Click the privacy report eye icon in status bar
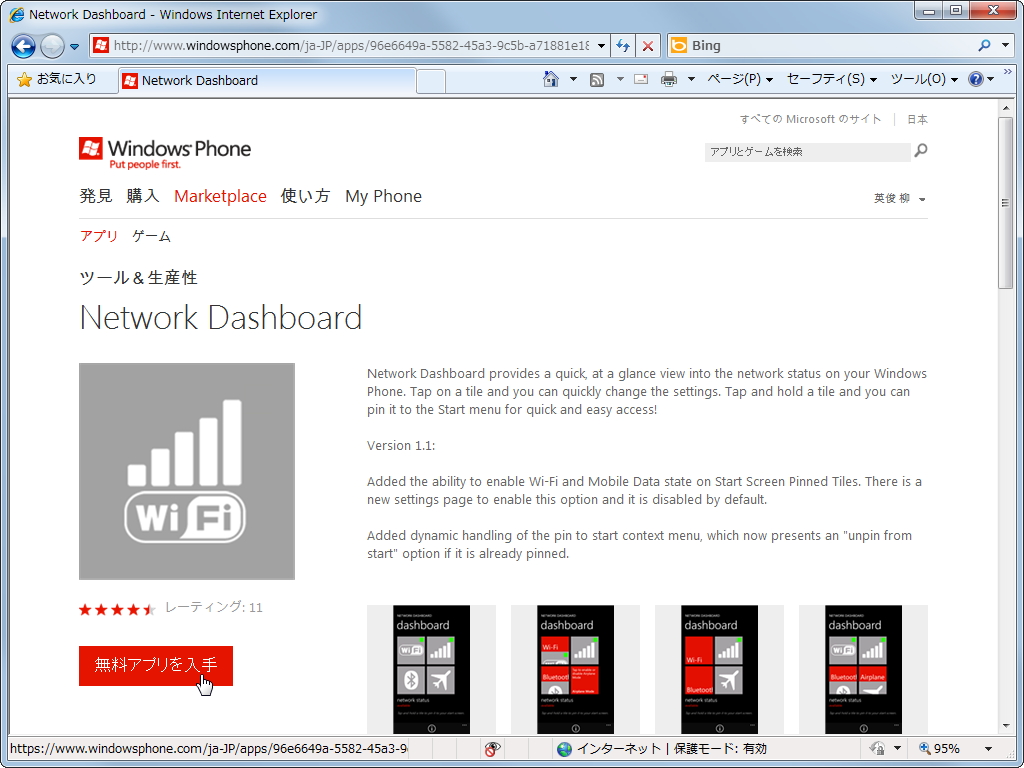Screen dimensions: 1024x768 coord(493,749)
